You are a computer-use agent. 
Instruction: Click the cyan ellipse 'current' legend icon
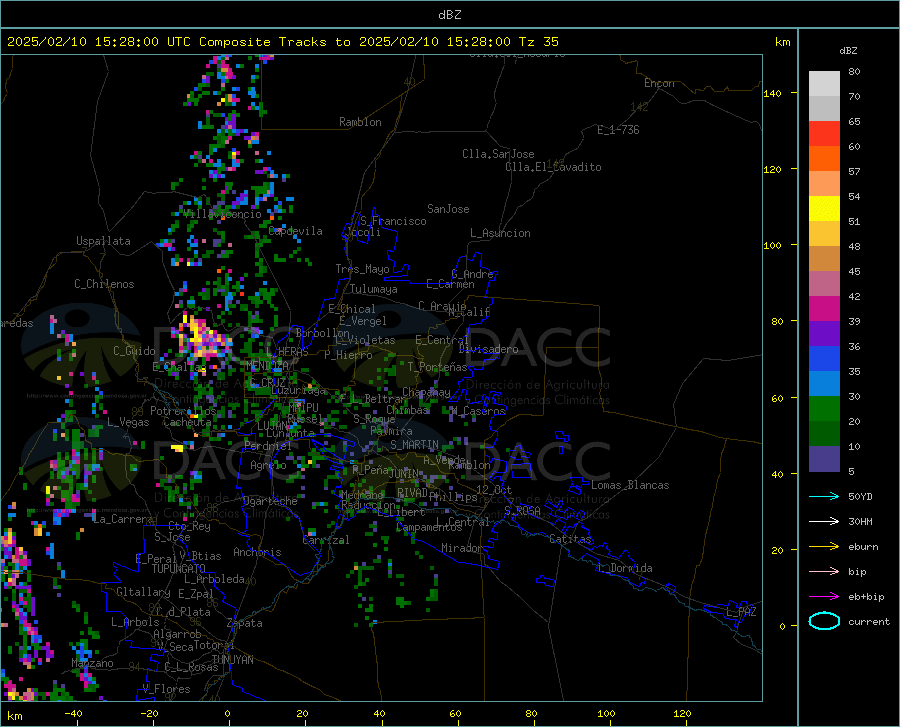pos(824,621)
